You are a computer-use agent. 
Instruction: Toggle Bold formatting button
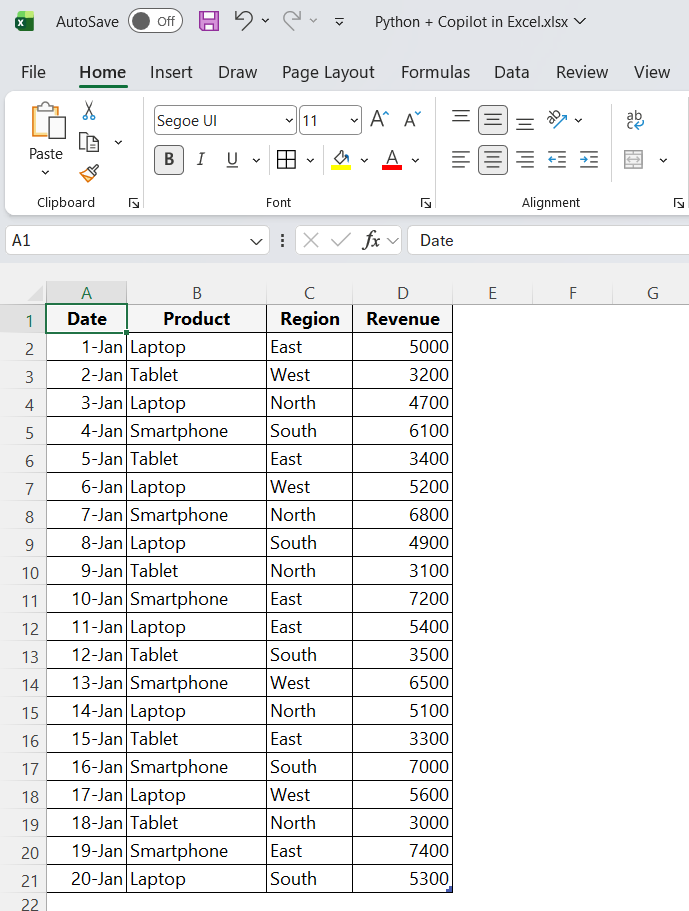pos(169,159)
